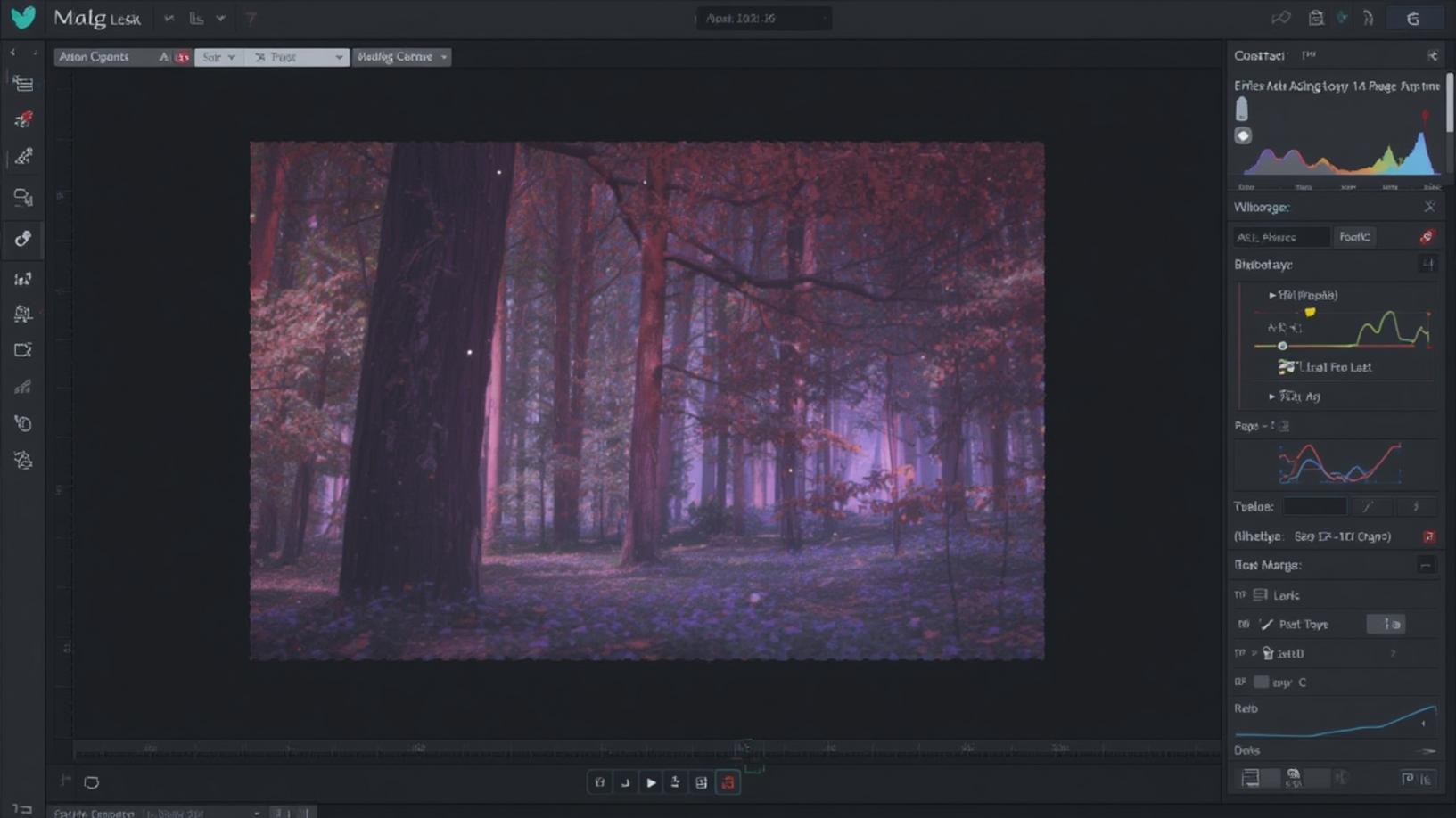
Task: Select the move tool at the sidebar top
Action: pos(23,83)
